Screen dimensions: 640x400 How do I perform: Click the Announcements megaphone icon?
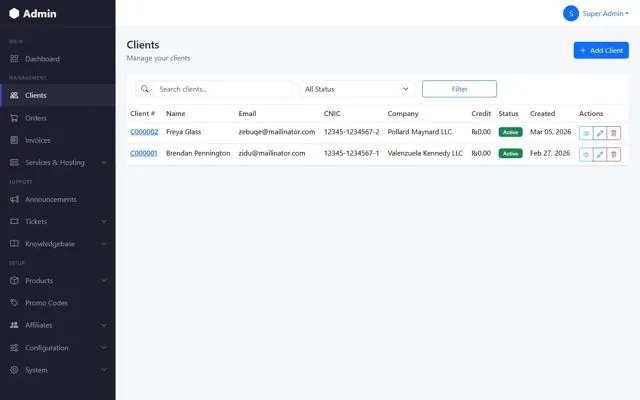click(x=14, y=199)
